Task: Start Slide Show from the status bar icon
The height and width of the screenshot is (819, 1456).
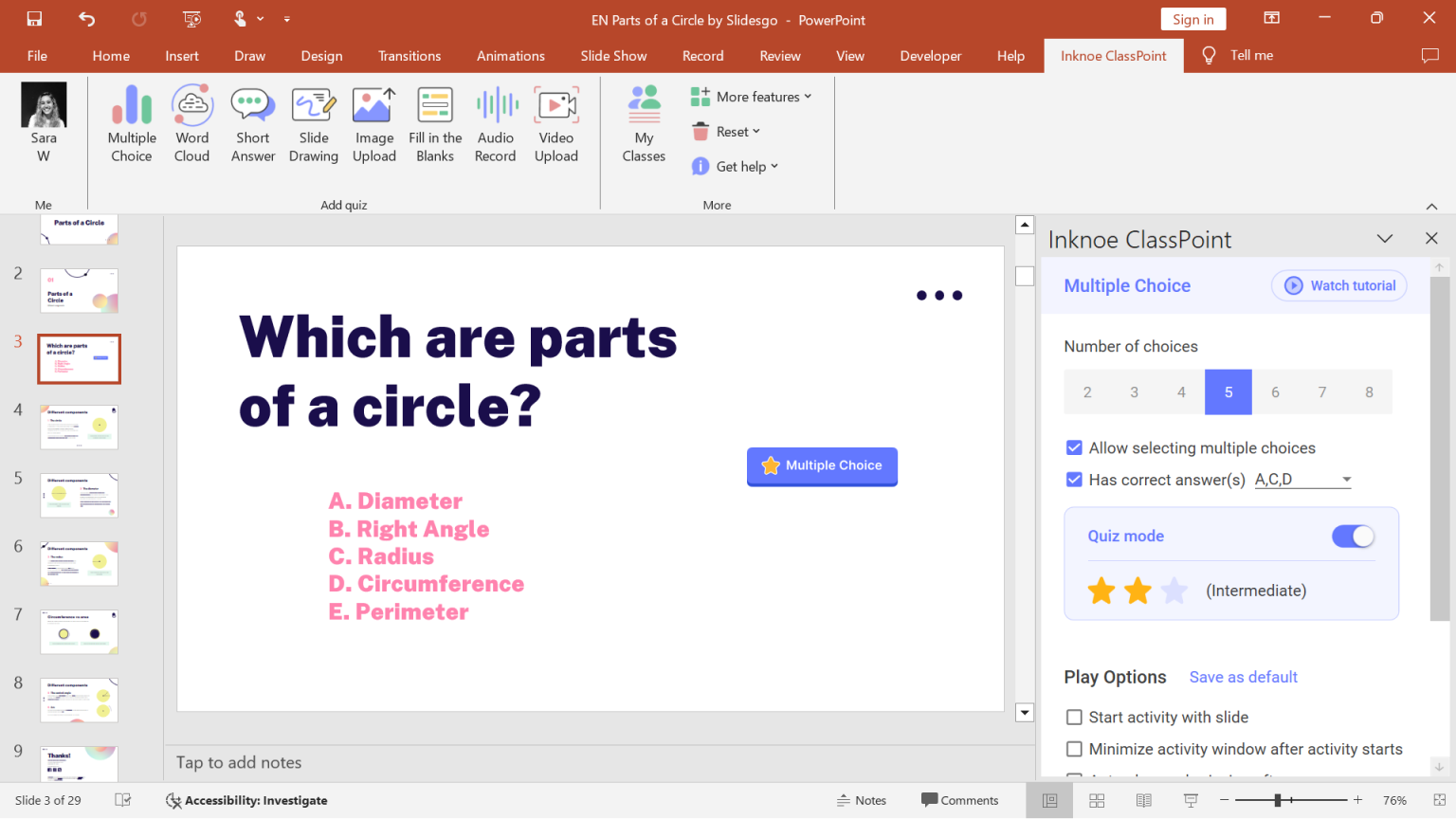Action: (x=1191, y=801)
